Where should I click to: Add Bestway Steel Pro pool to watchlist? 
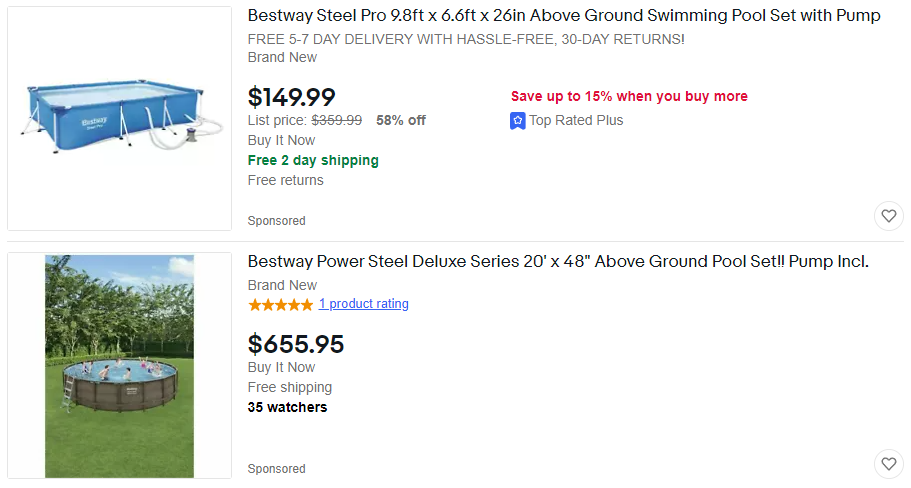(888, 216)
